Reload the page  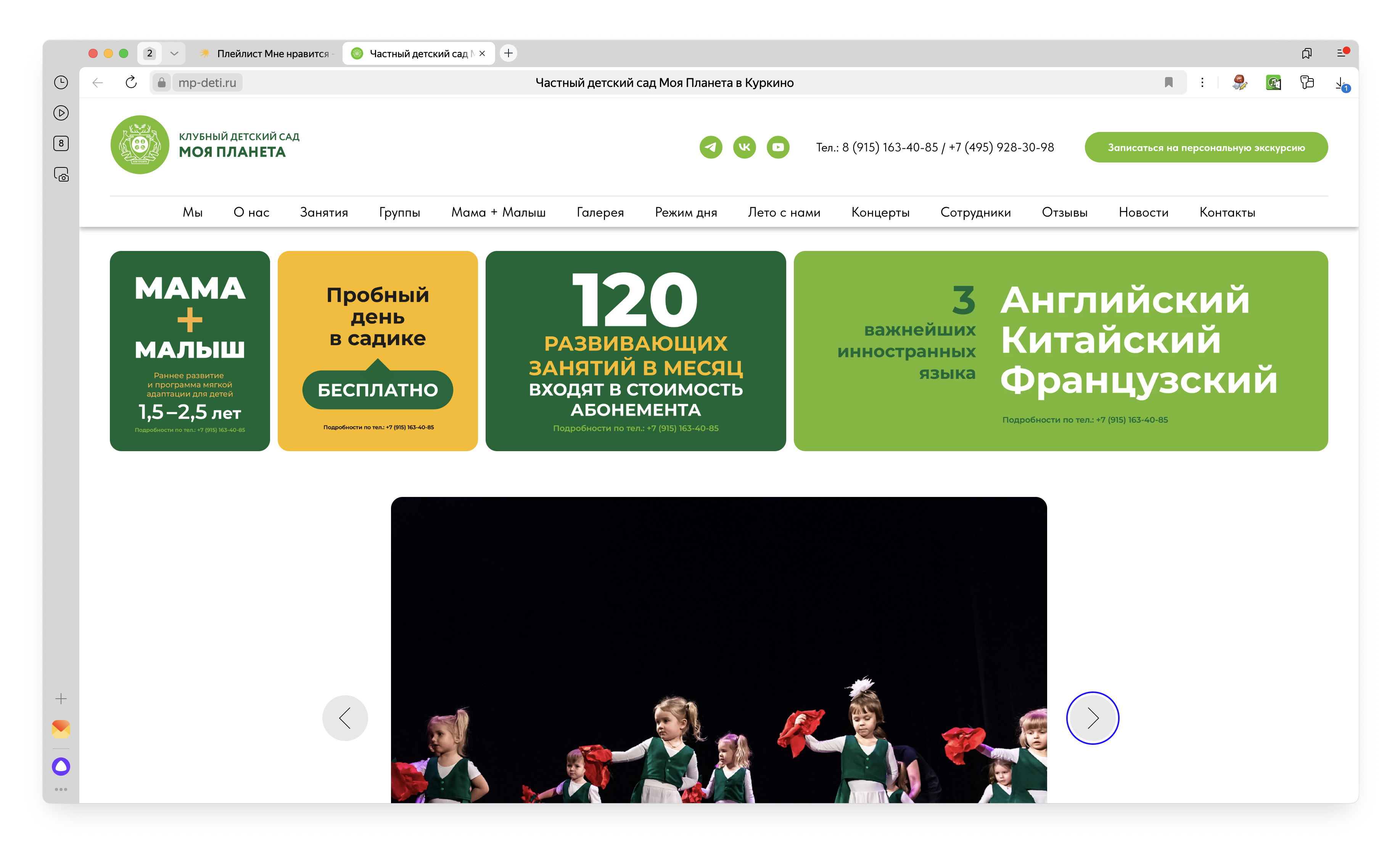(131, 82)
